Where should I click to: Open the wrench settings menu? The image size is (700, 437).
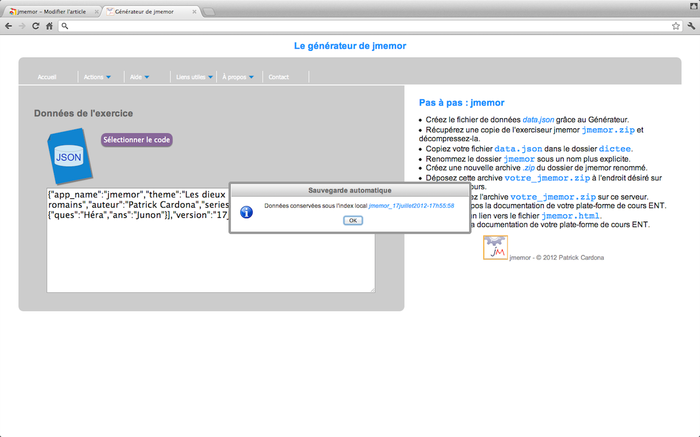coord(689,26)
